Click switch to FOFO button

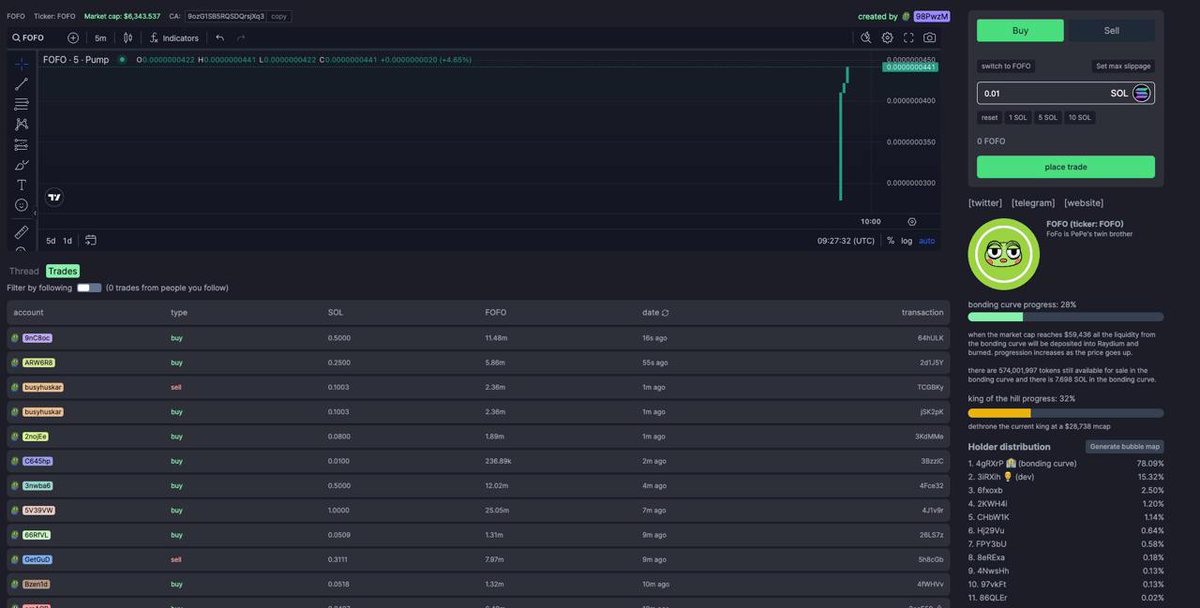[x=1006, y=66]
